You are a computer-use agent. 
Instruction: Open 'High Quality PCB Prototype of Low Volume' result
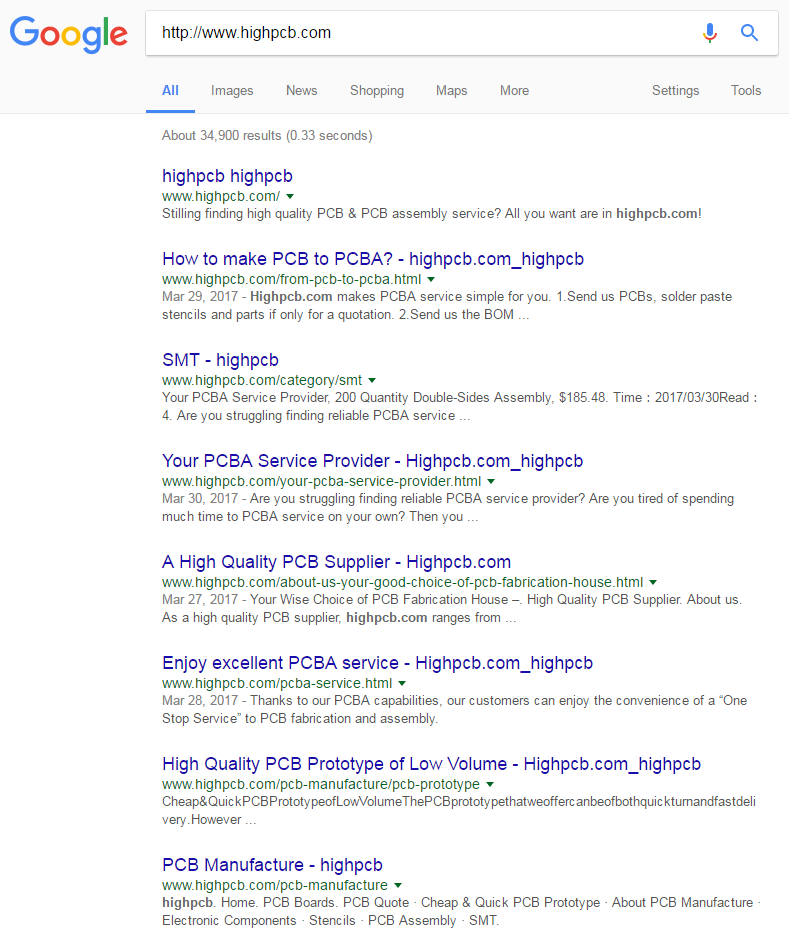(432, 764)
